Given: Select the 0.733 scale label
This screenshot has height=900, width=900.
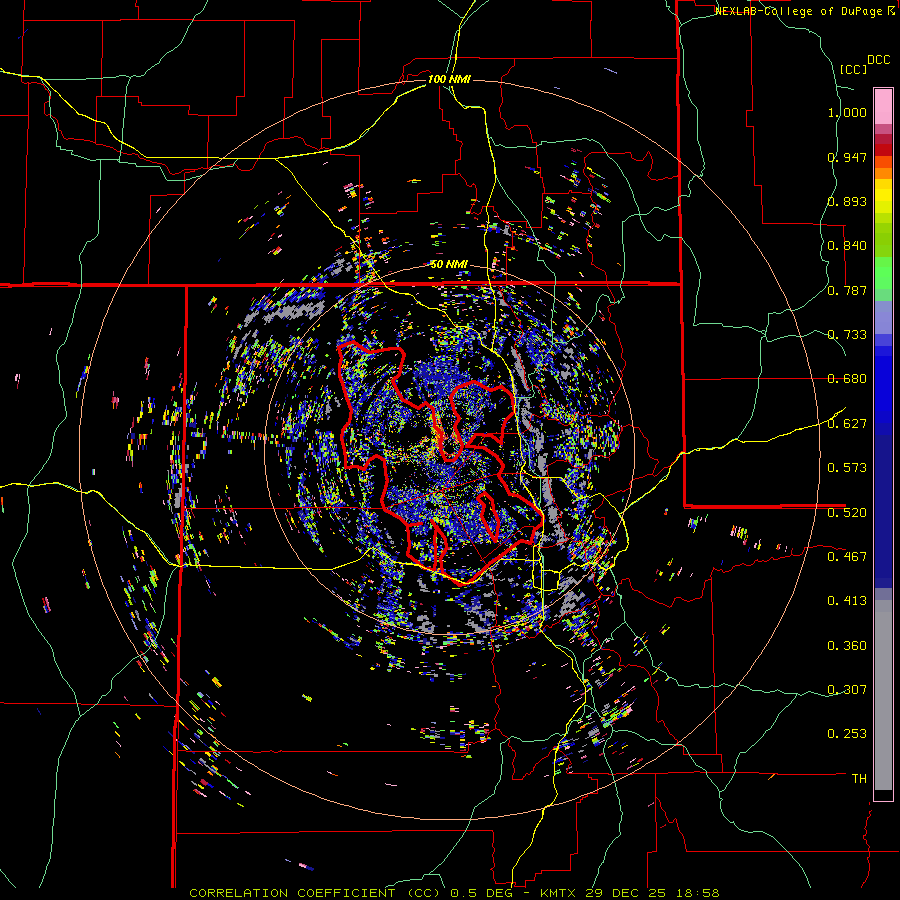Looking at the screenshot, I should point(847,335).
